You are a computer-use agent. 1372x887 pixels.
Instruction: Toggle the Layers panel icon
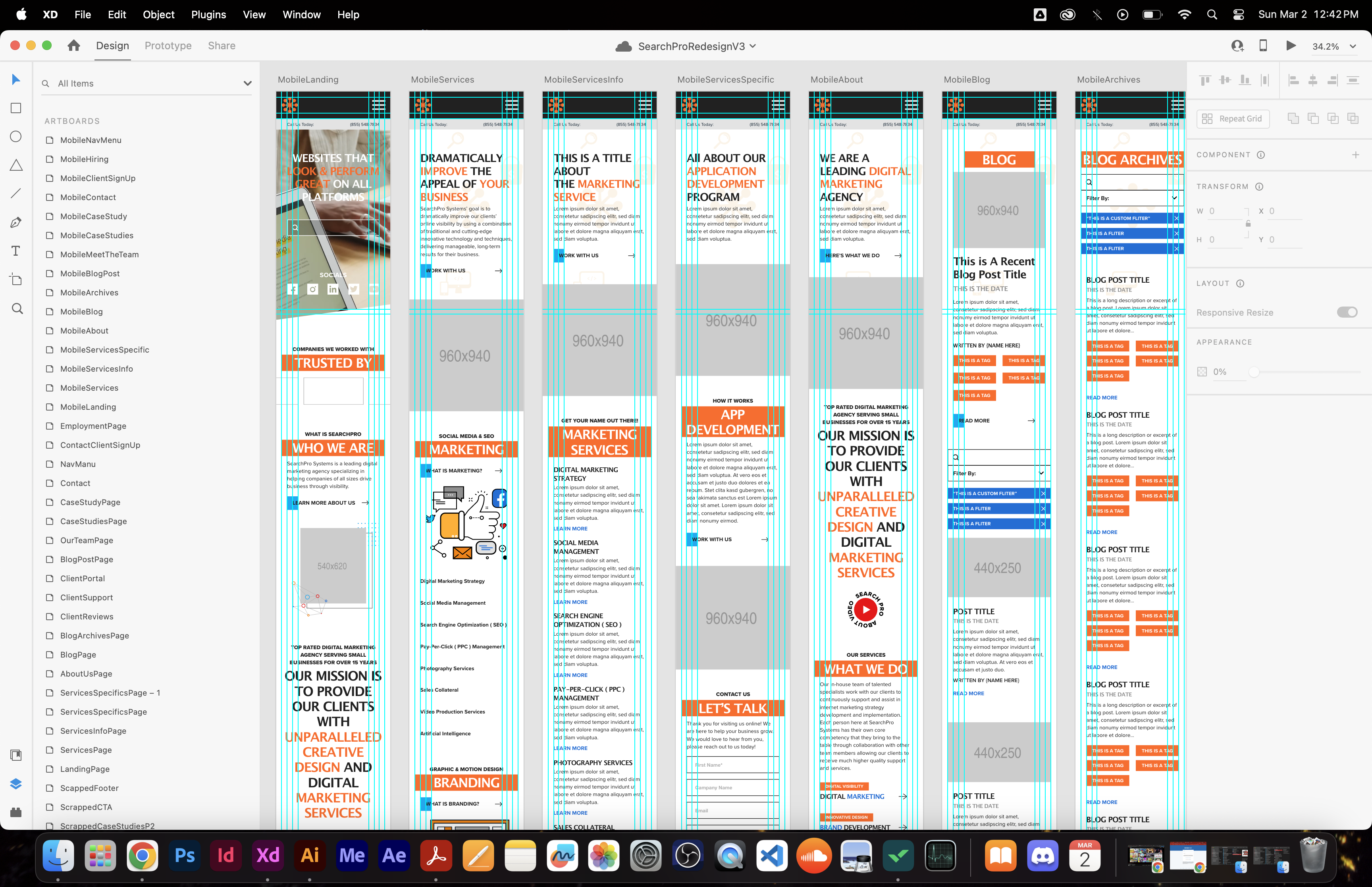[x=16, y=783]
